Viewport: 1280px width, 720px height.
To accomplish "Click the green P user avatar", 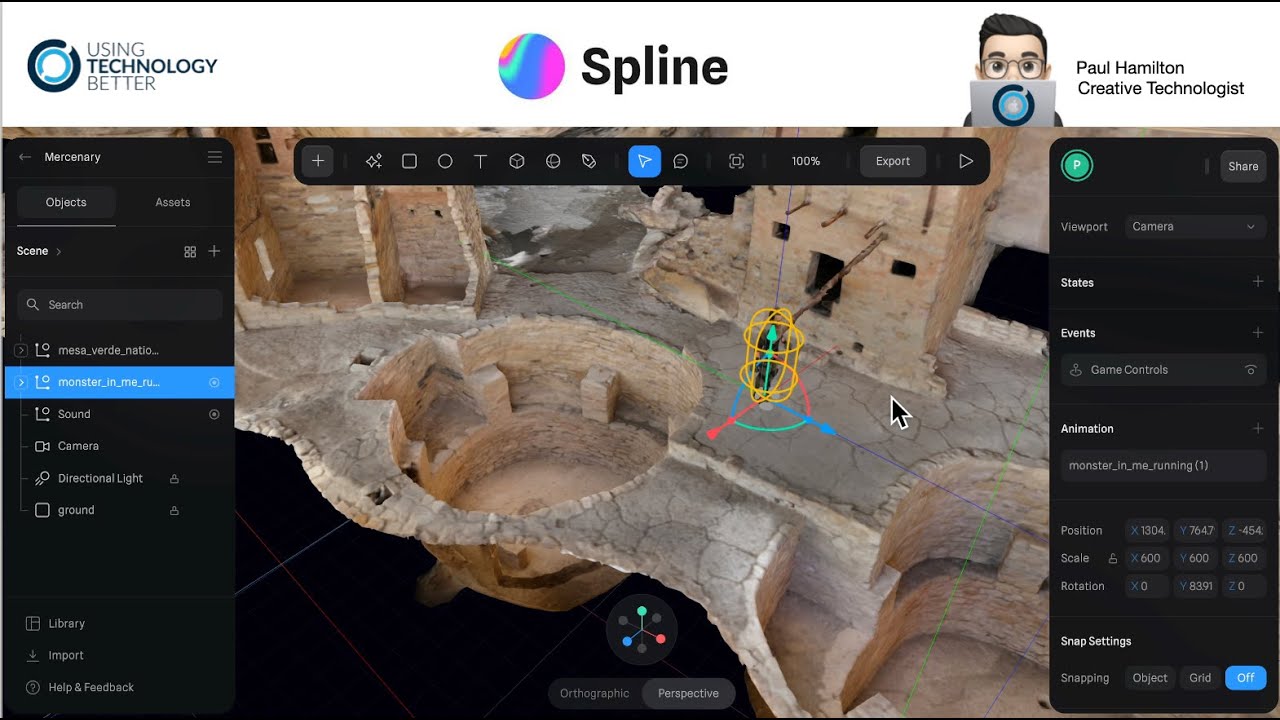I will (x=1077, y=166).
